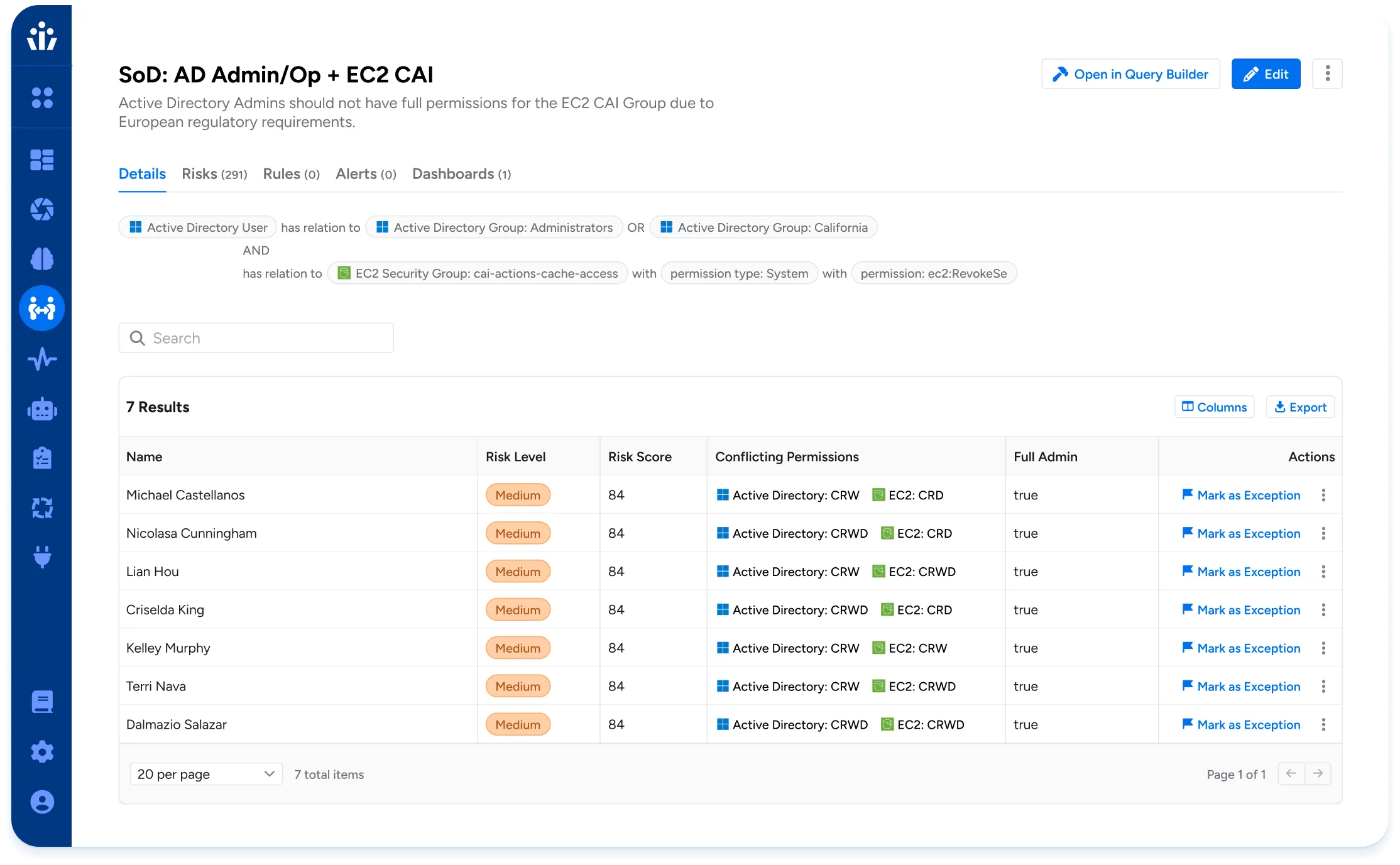Open the three-dot menu next to Edit
Image resolution: width=1400 pixels, height=865 pixels.
(1327, 74)
